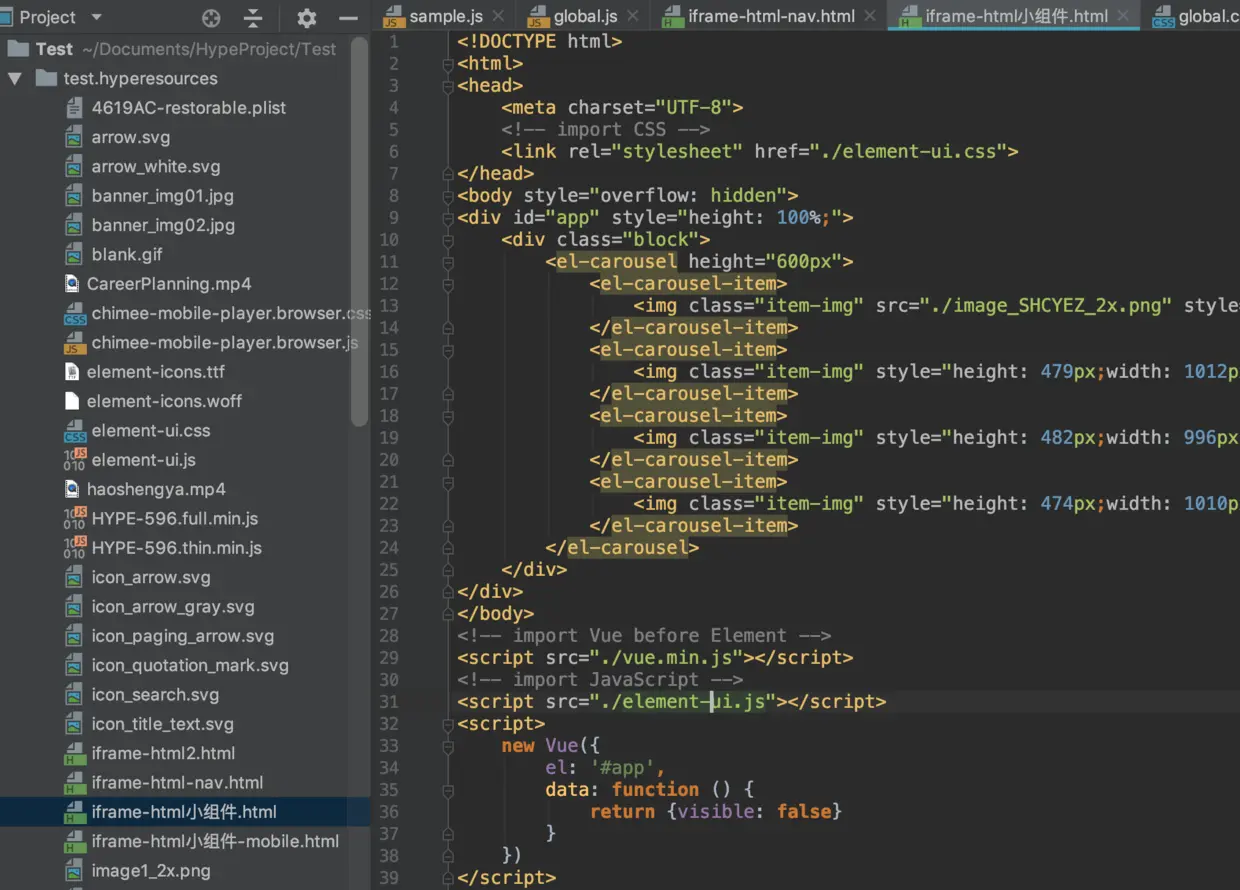Fold the head tag on line 3

coord(448,86)
